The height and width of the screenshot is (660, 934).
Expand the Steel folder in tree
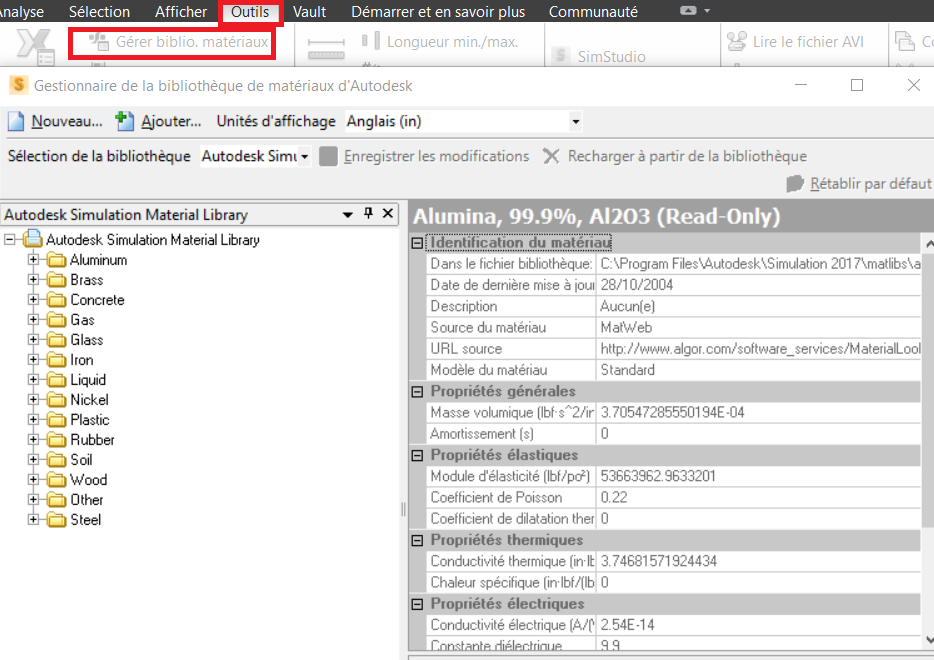pyautogui.click(x=33, y=520)
